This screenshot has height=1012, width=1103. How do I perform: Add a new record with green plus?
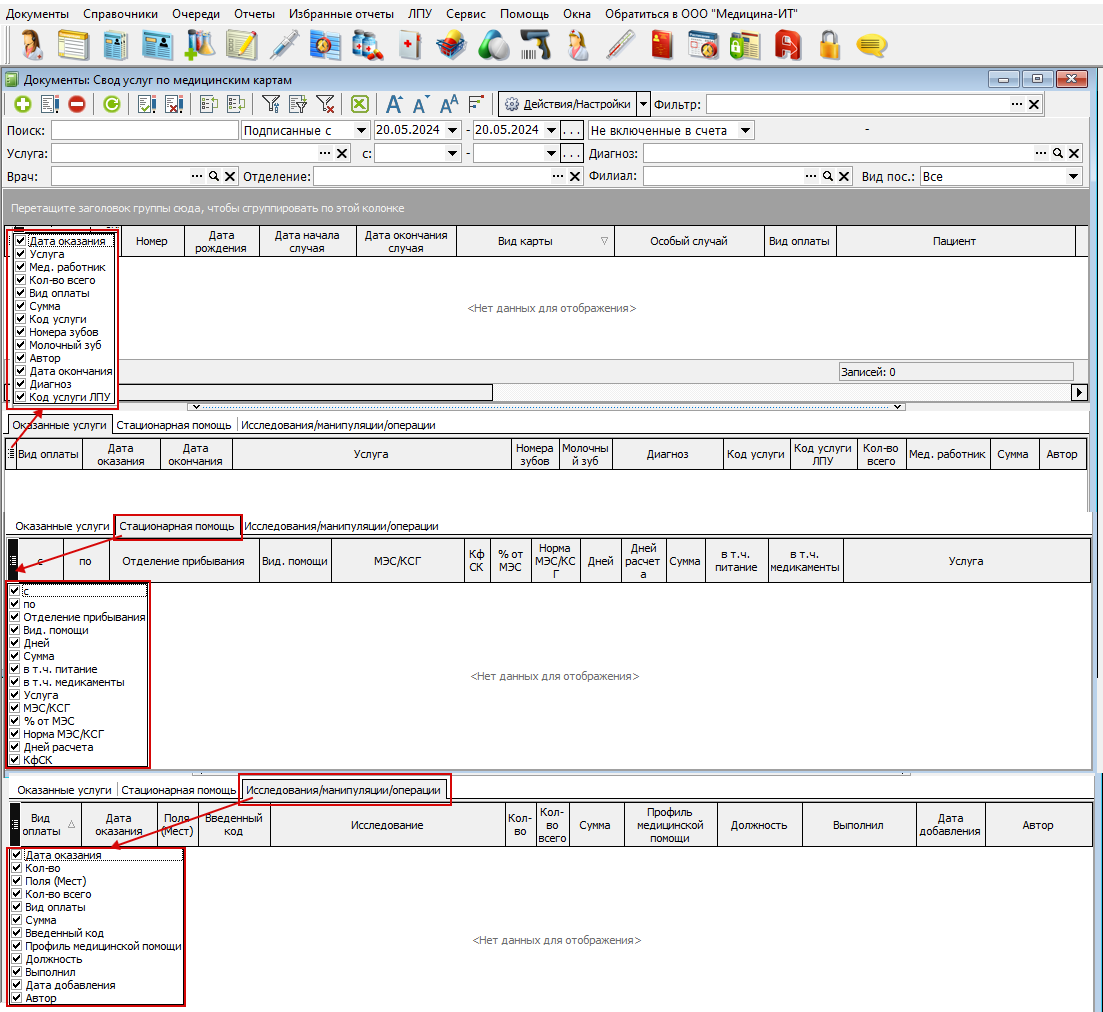(x=23, y=105)
